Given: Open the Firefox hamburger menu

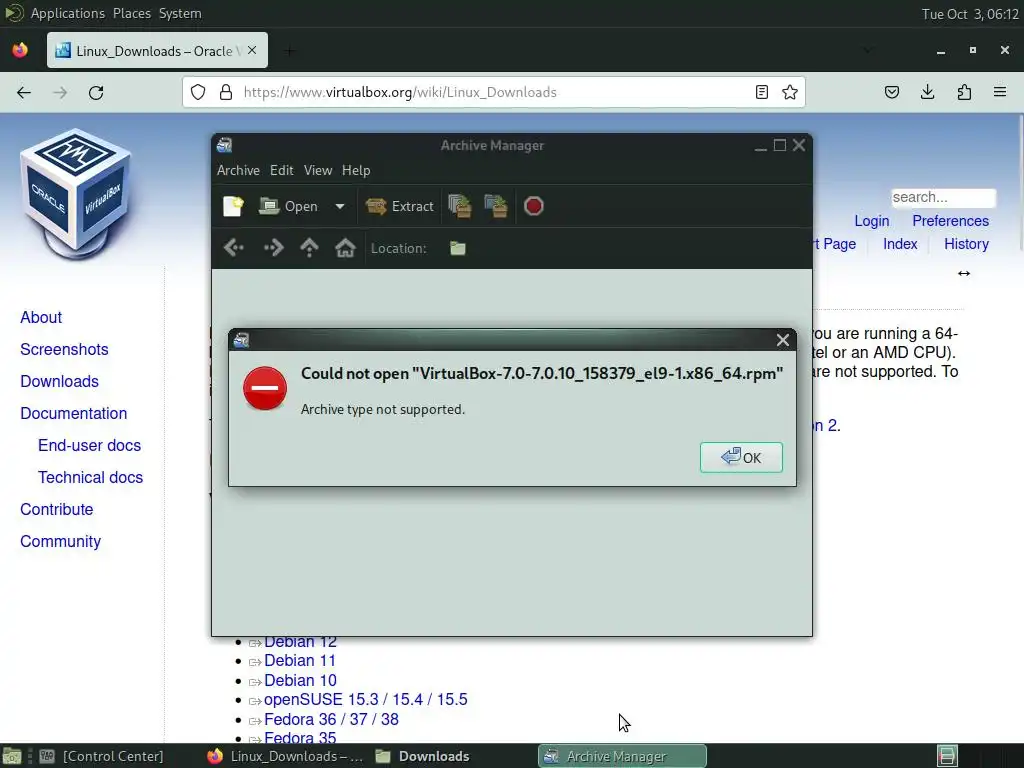Looking at the screenshot, I should 1000,92.
